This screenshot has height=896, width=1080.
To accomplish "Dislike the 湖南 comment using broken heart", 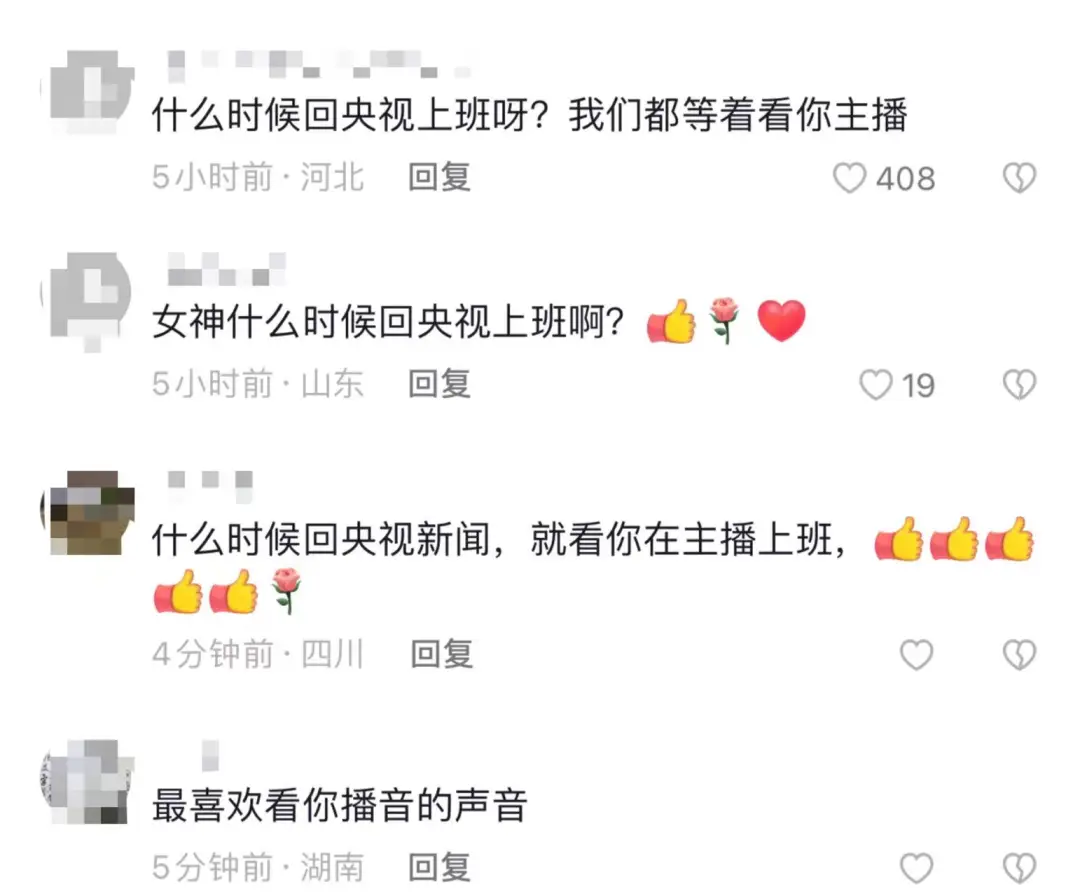I will tap(1019, 868).
